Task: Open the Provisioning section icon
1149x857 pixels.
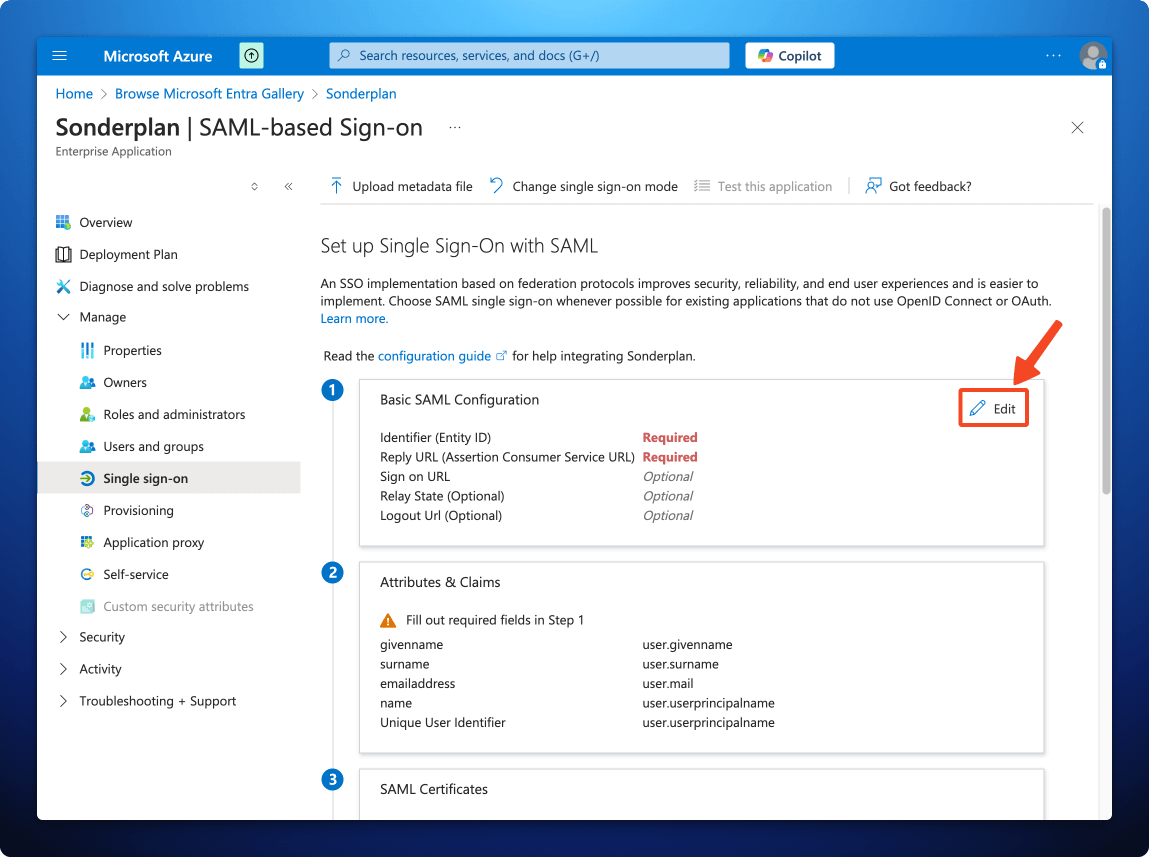Action: (87, 510)
